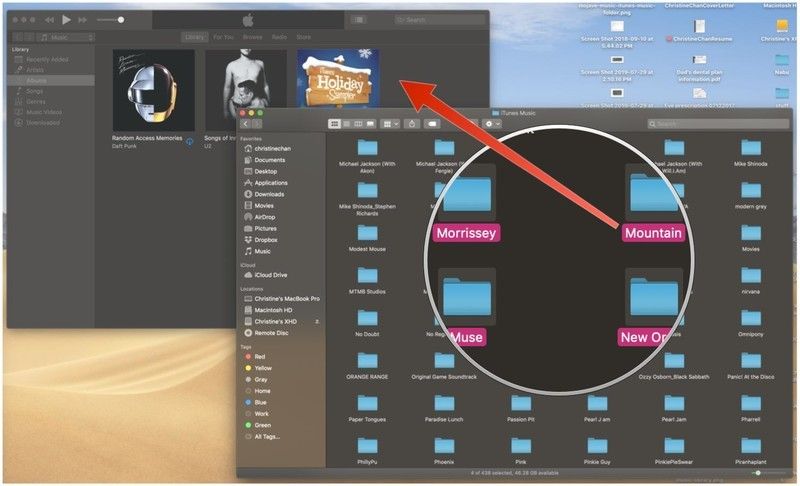Select the AirDrop sidebar item

pos(265,216)
